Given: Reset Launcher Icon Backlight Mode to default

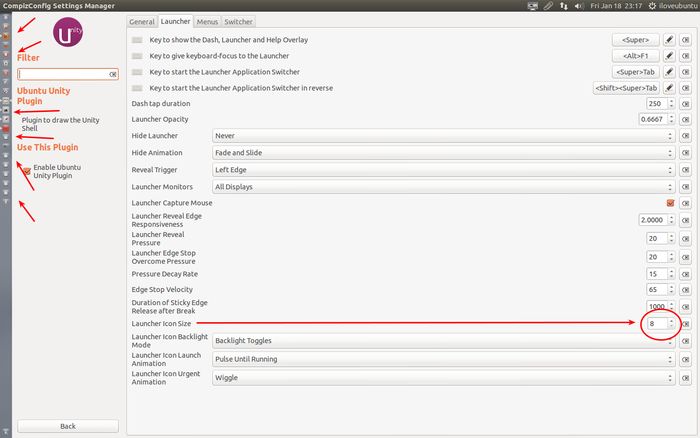Looking at the screenshot, I should pyautogui.click(x=685, y=341).
